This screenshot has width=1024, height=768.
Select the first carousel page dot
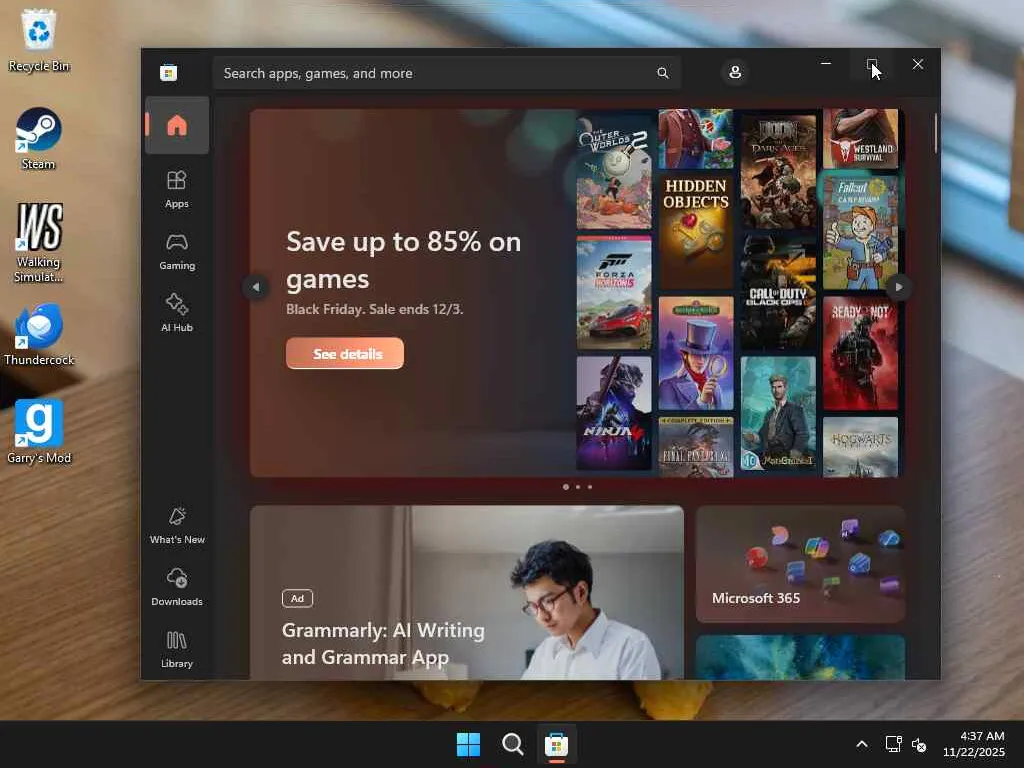click(566, 487)
